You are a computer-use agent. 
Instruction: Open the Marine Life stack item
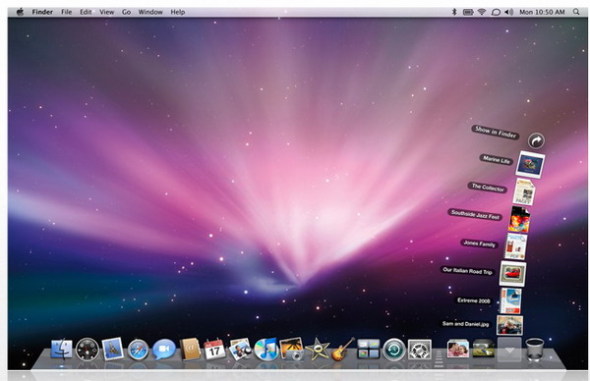click(530, 164)
